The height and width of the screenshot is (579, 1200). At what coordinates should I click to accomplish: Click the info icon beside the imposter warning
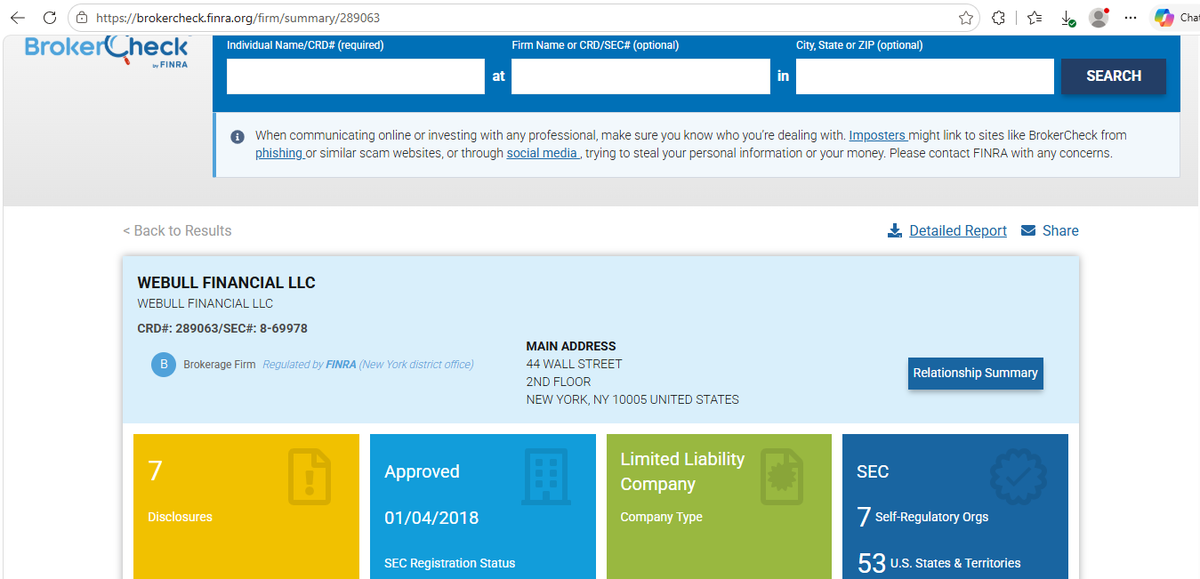[x=238, y=136]
